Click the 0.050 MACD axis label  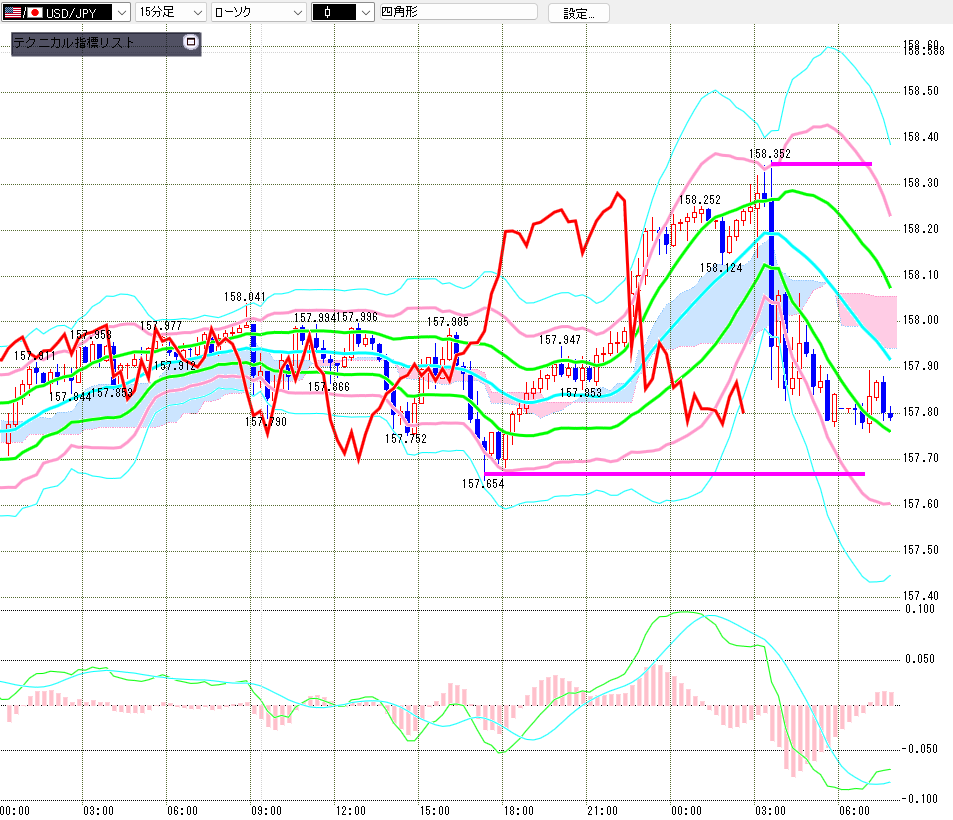click(x=920, y=659)
